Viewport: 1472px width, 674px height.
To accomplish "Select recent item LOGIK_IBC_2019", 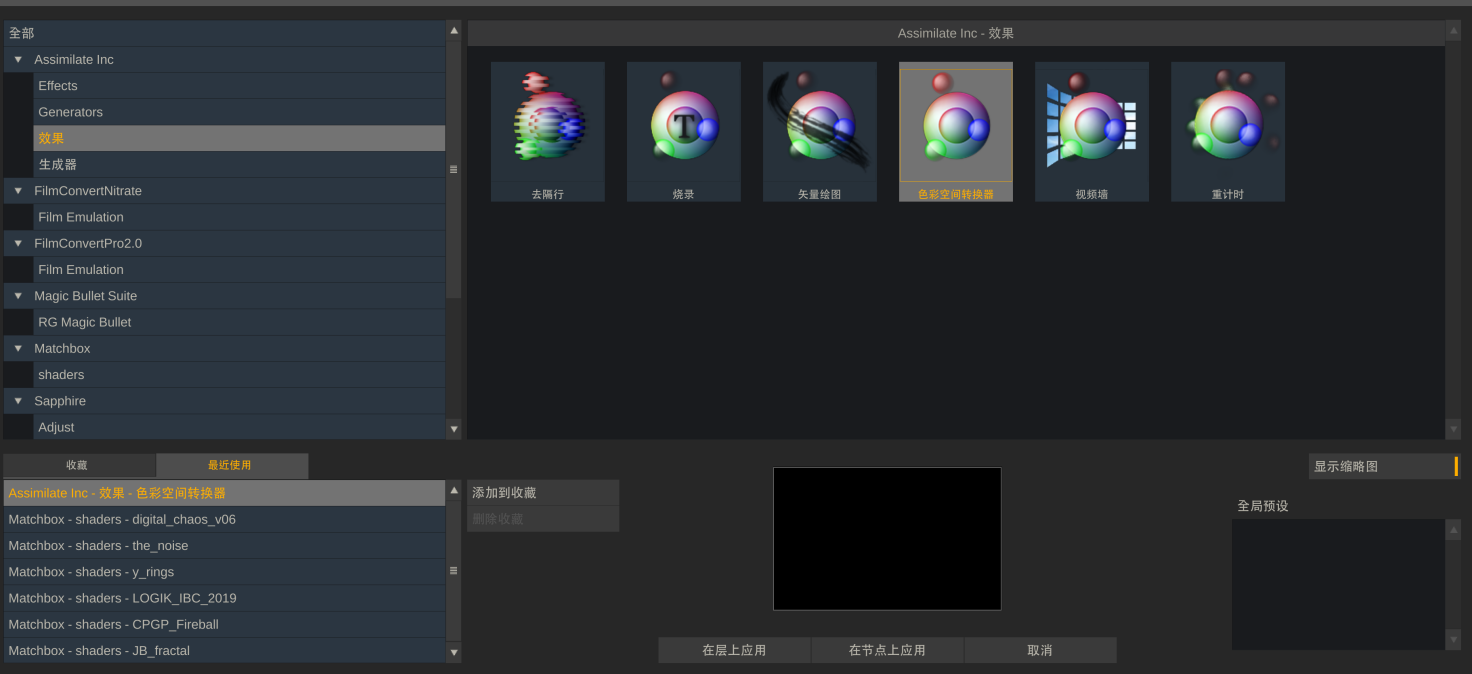I will click(224, 598).
